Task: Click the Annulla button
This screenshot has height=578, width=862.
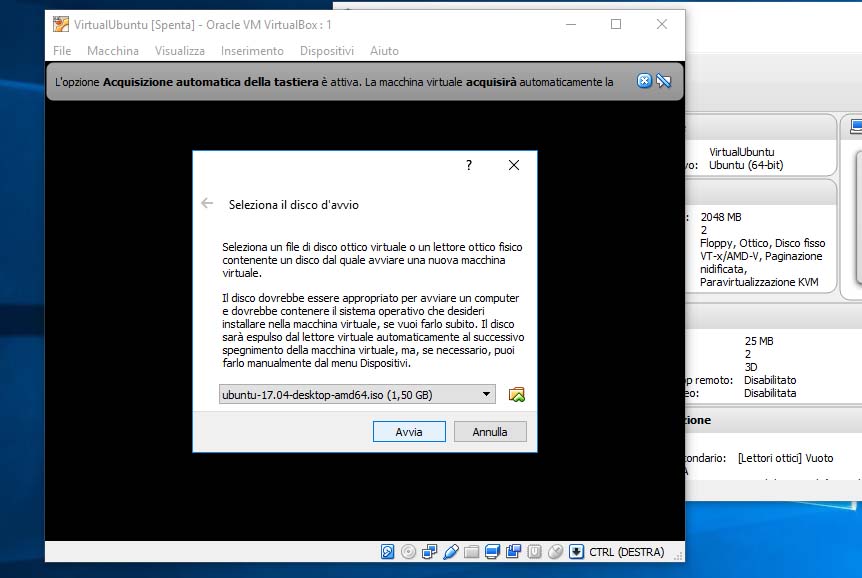Action: [x=490, y=432]
